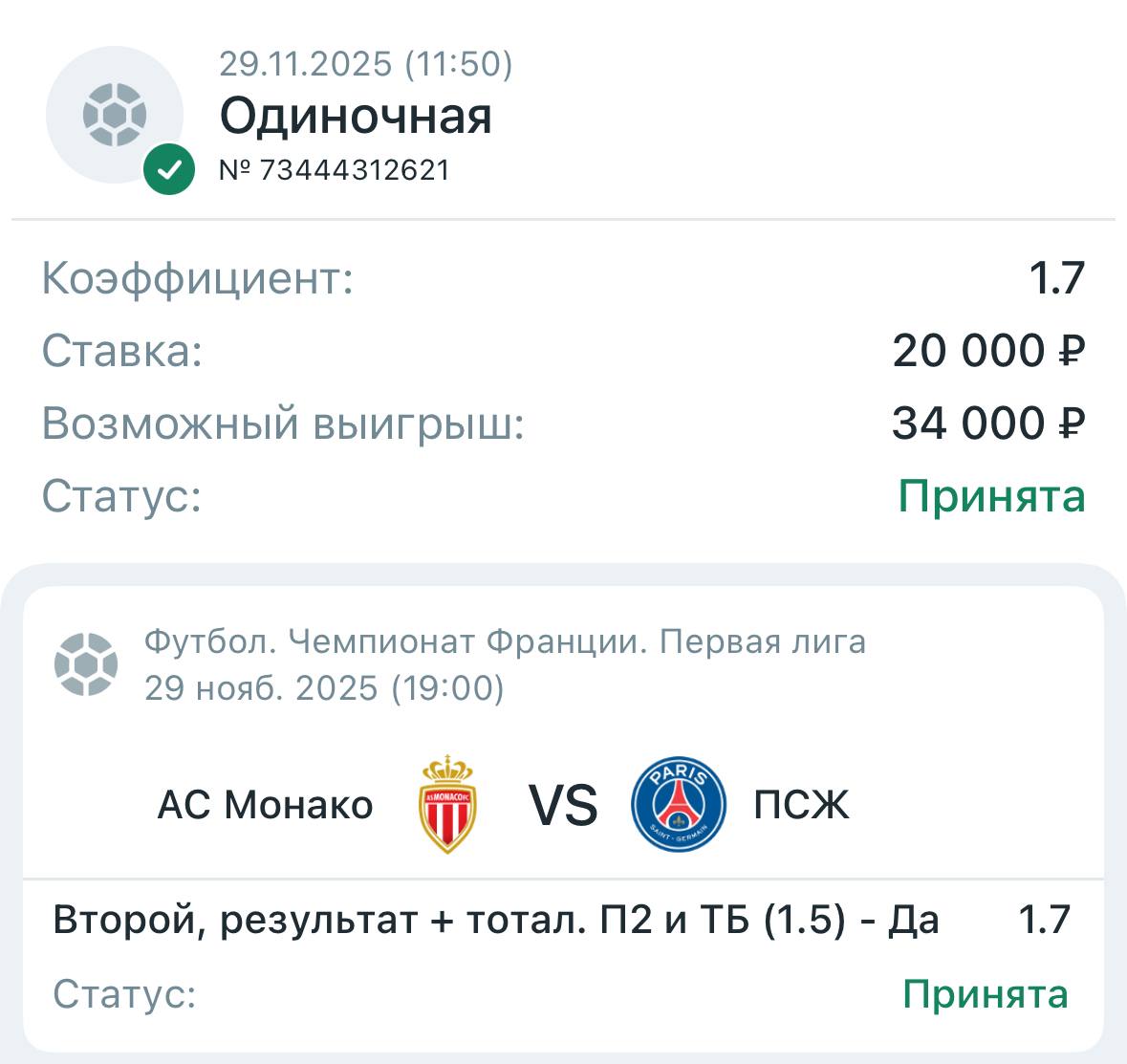The height and width of the screenshot is (1064, 1127).
Task: Click the Коэффициент value 1.7 in the summary
Action: click(x=1056, y=278)
